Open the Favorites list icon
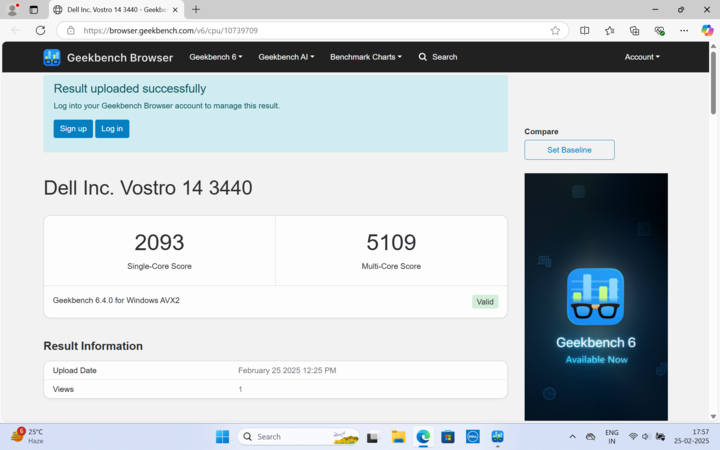720x450 pixels. (x=609, y=30)
